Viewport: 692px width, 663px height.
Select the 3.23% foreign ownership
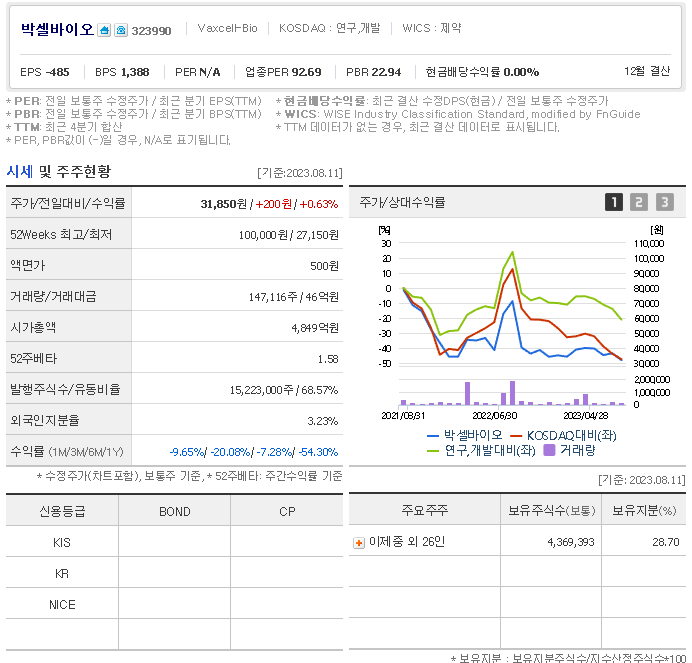323,421
